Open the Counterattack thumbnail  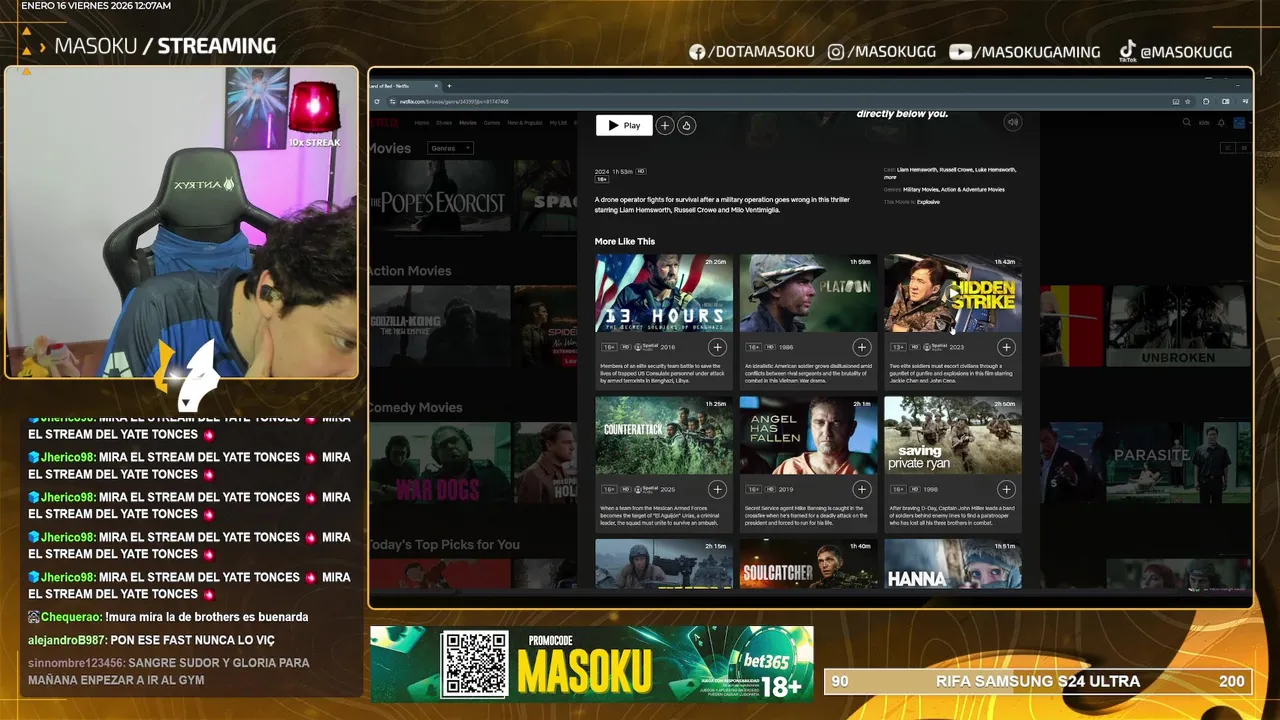click(664, 435)
